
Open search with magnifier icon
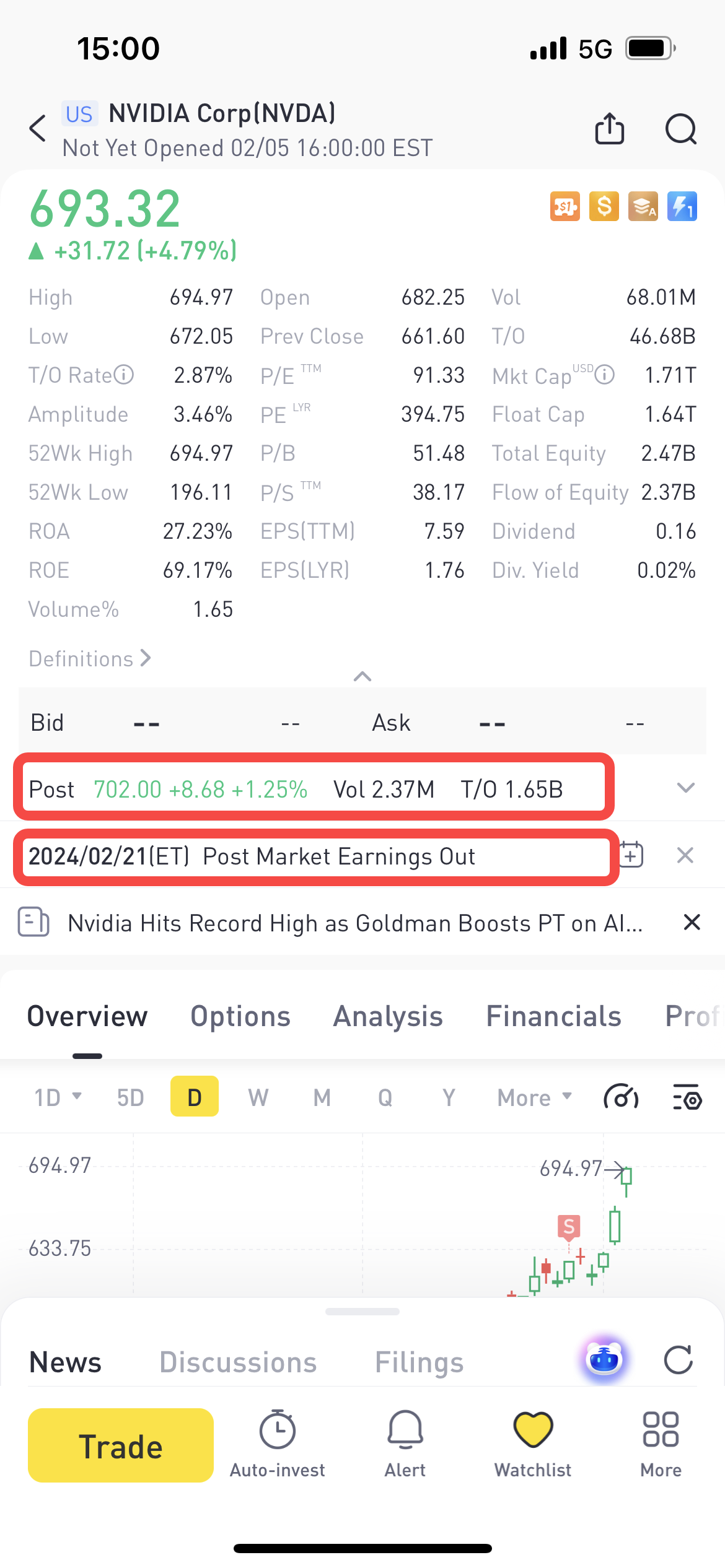(680, 129)
